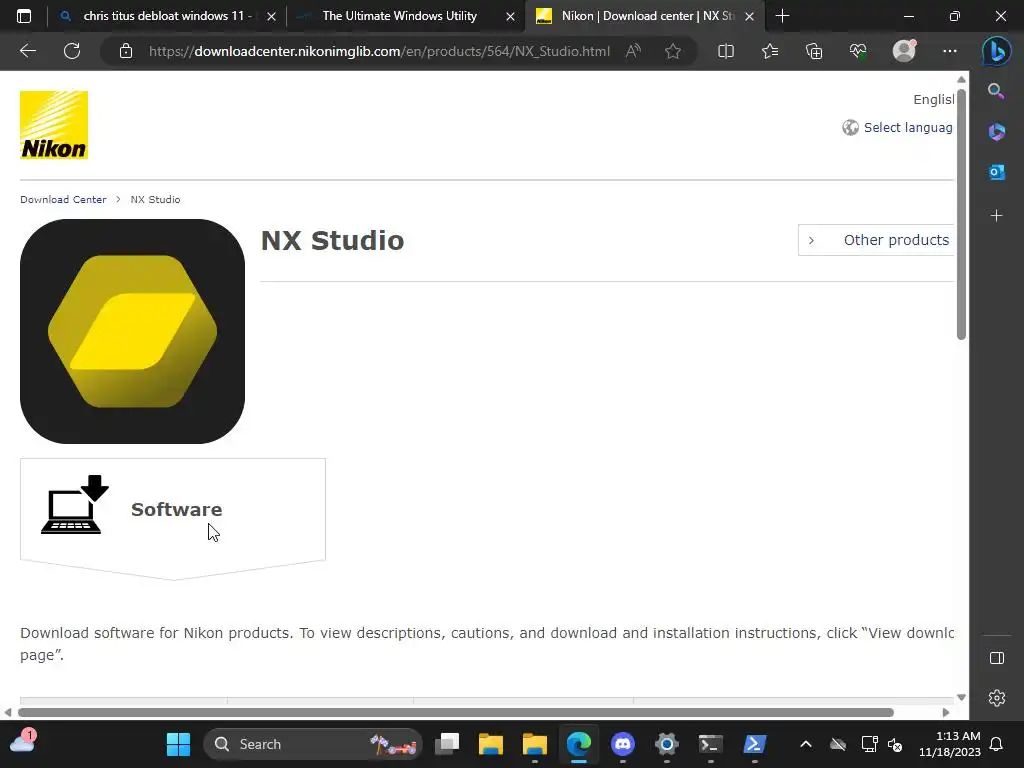Click the horizontal page scrollbar
The height and width of the screenshot is (768, 1024).
click(x=456, y=712)
